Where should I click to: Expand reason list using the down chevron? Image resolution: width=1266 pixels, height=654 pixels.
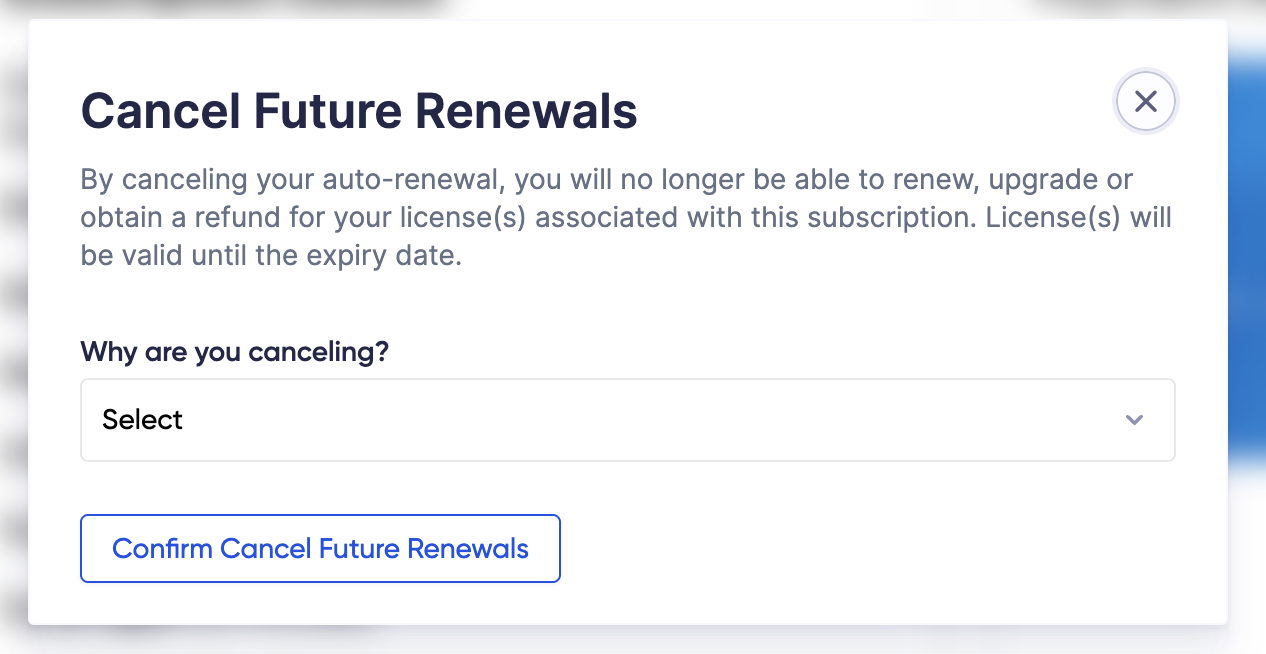click(1134, 420)
